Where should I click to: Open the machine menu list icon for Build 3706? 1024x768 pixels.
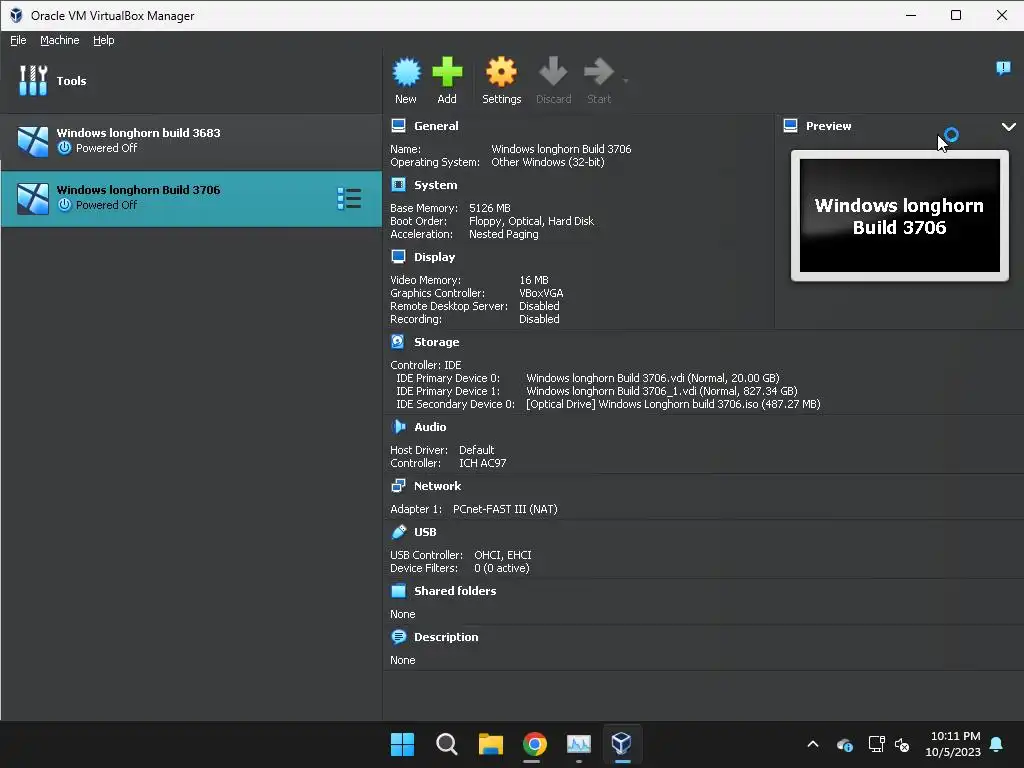(x=349, y=199)
